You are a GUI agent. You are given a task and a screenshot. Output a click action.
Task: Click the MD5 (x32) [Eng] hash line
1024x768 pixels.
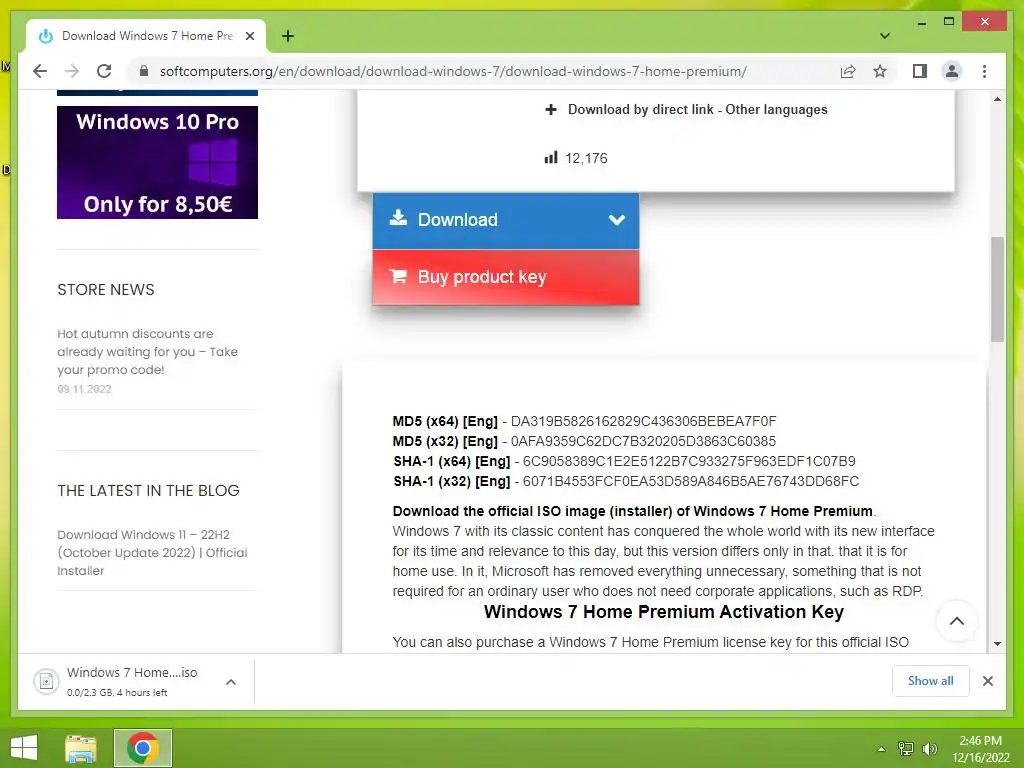pos(584,441)
